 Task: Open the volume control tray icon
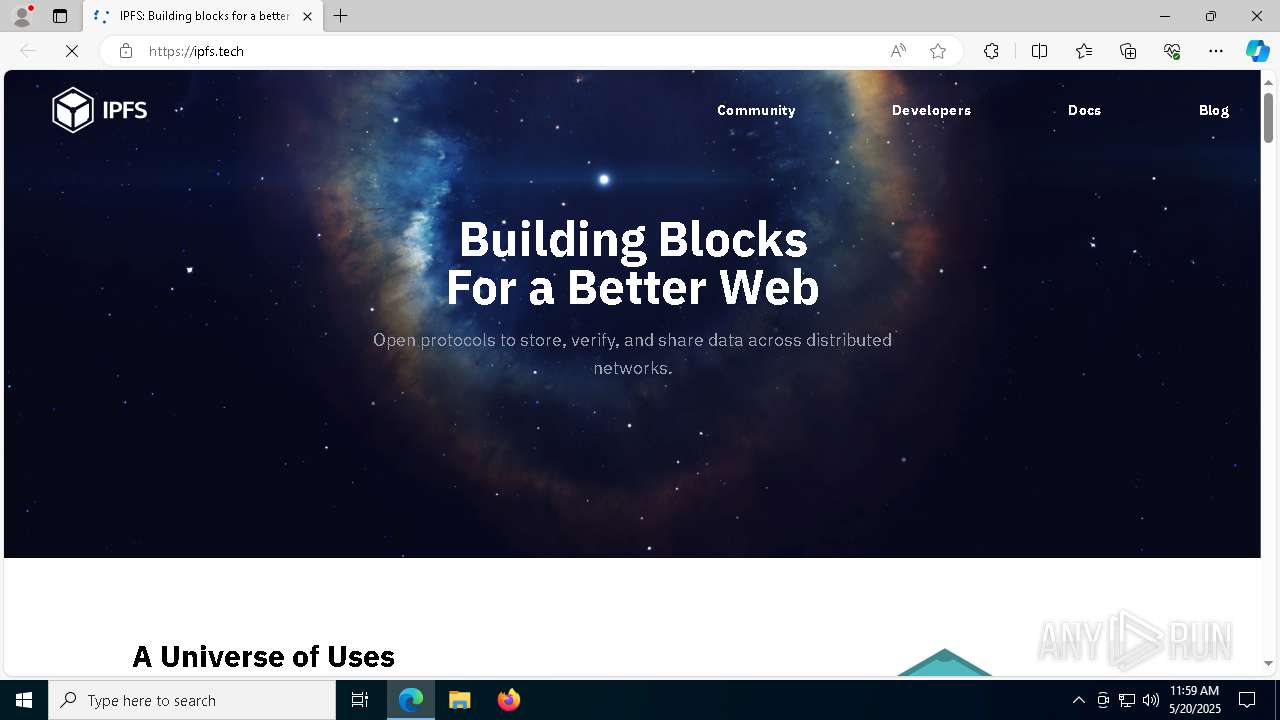coord(1151,700)
